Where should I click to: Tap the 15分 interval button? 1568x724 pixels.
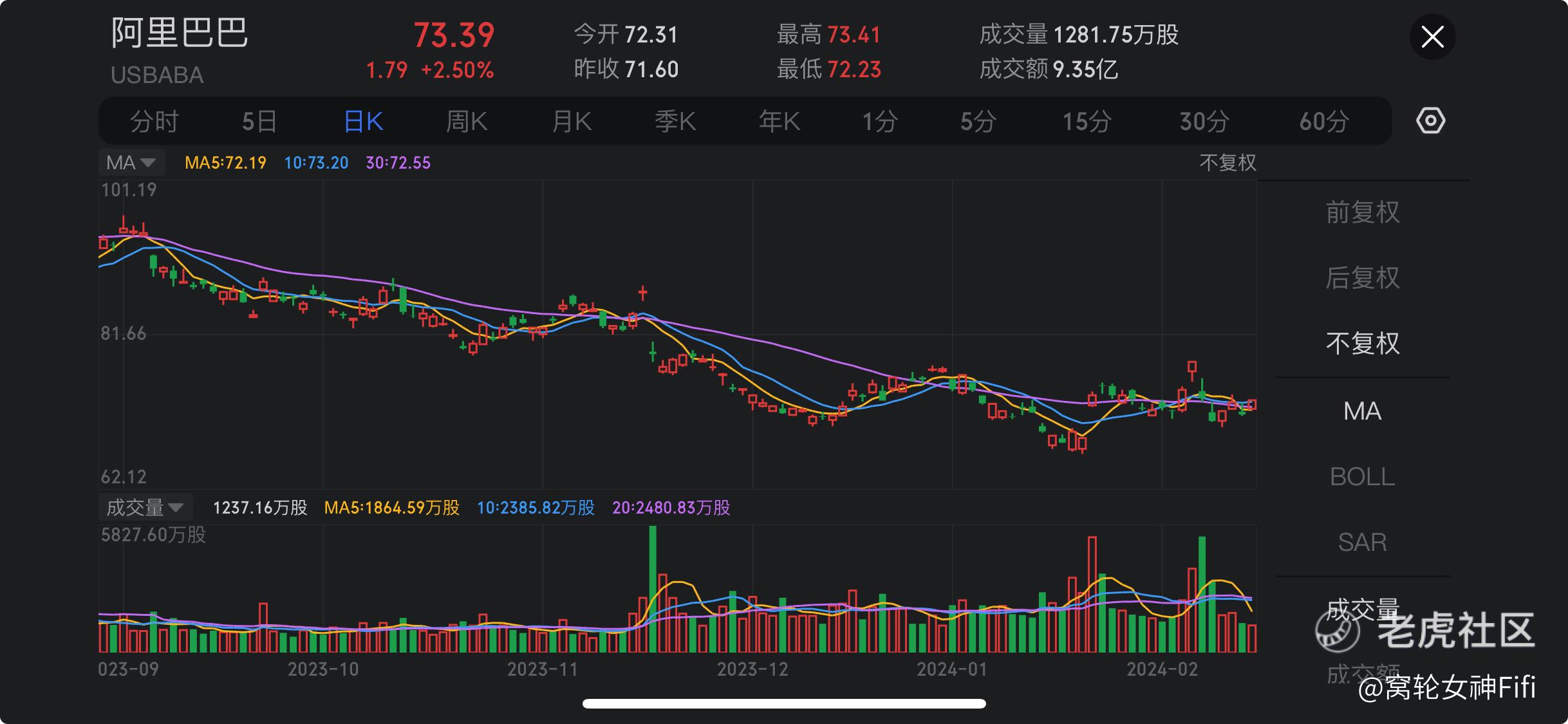coord(1087,121)
